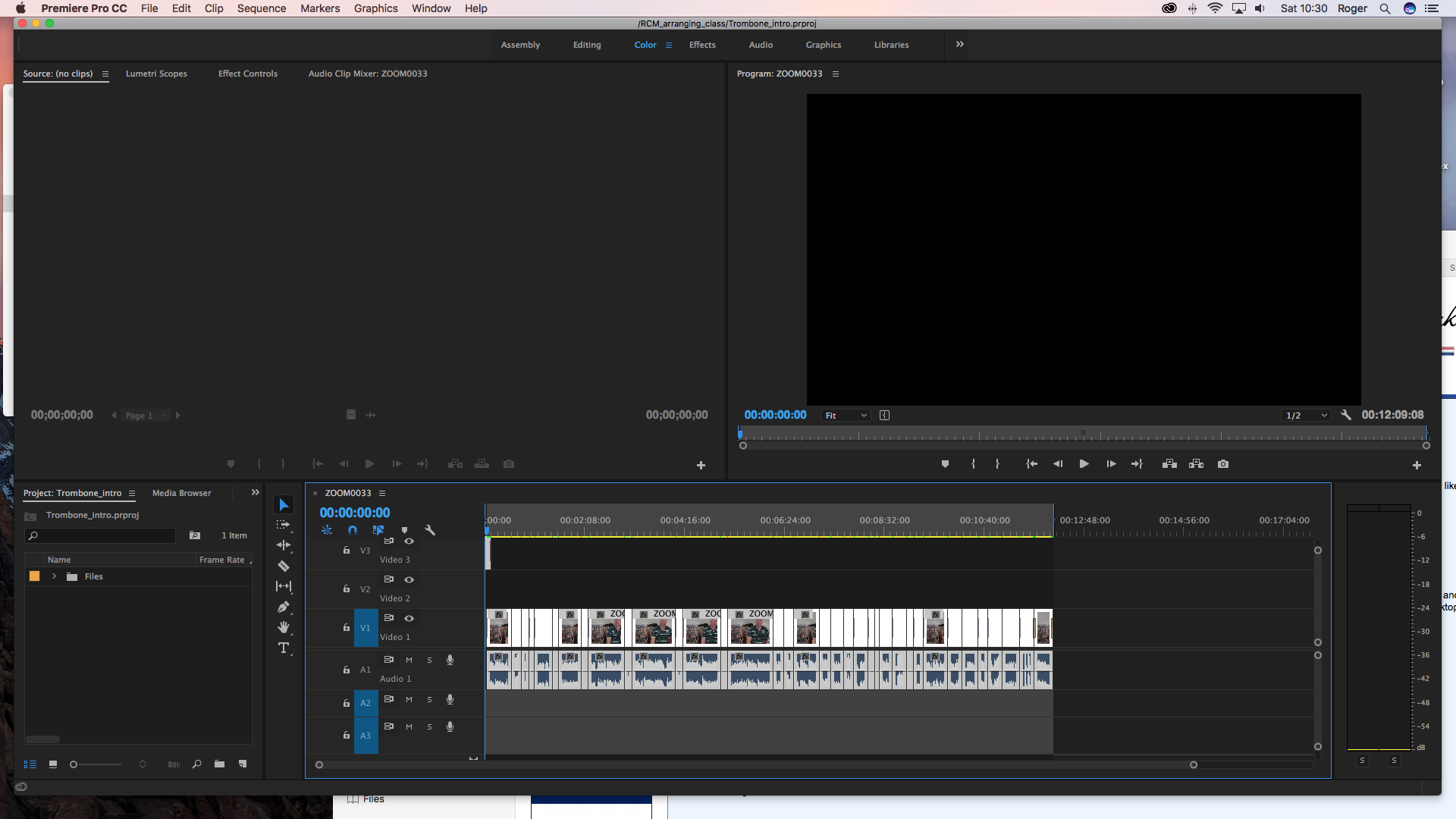Viewport: 1456px width, 819px height.
Task: Add marker in Program monitor
Action: (x=945, y=464)
